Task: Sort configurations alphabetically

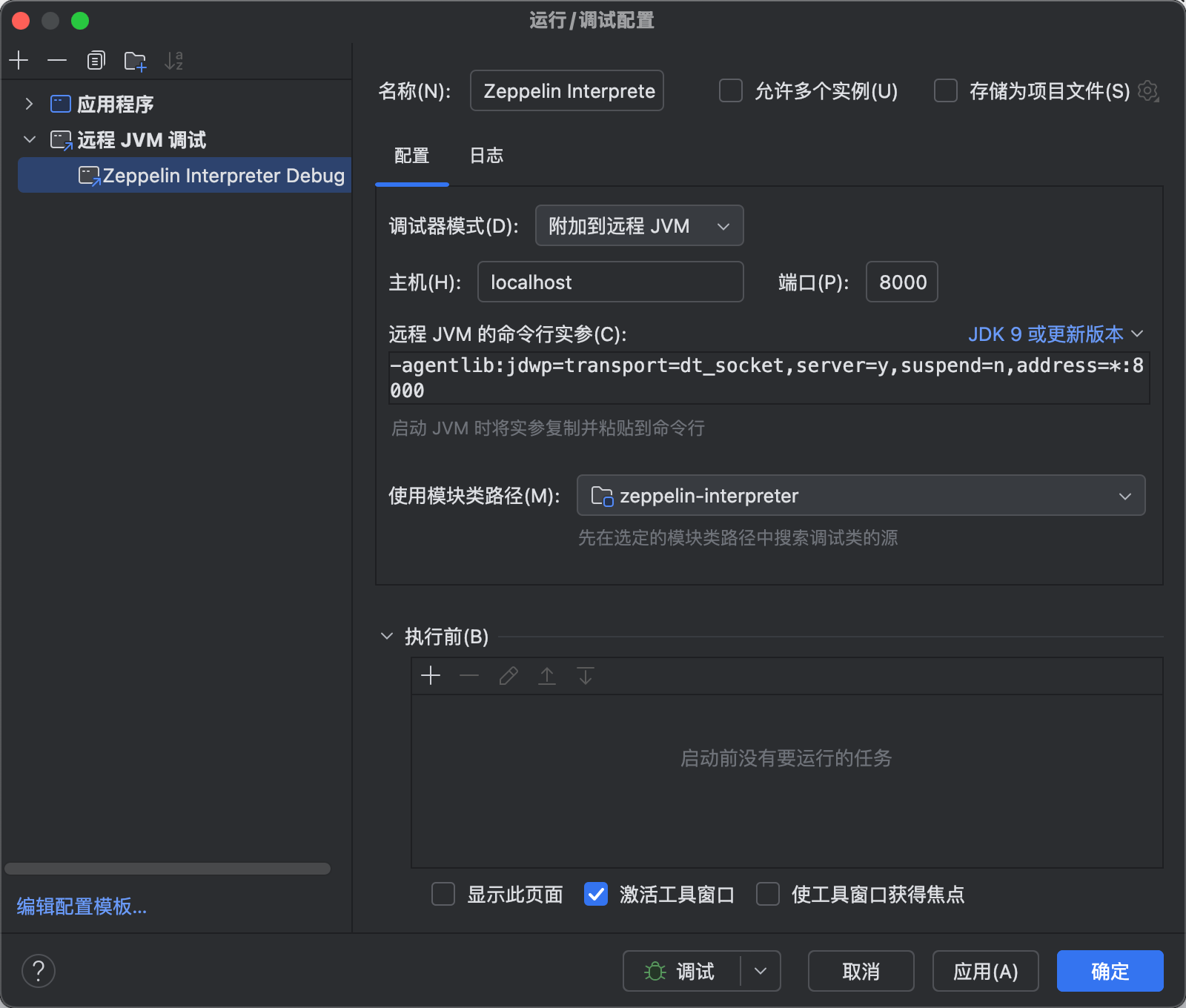Action: [x=173, y=61]
